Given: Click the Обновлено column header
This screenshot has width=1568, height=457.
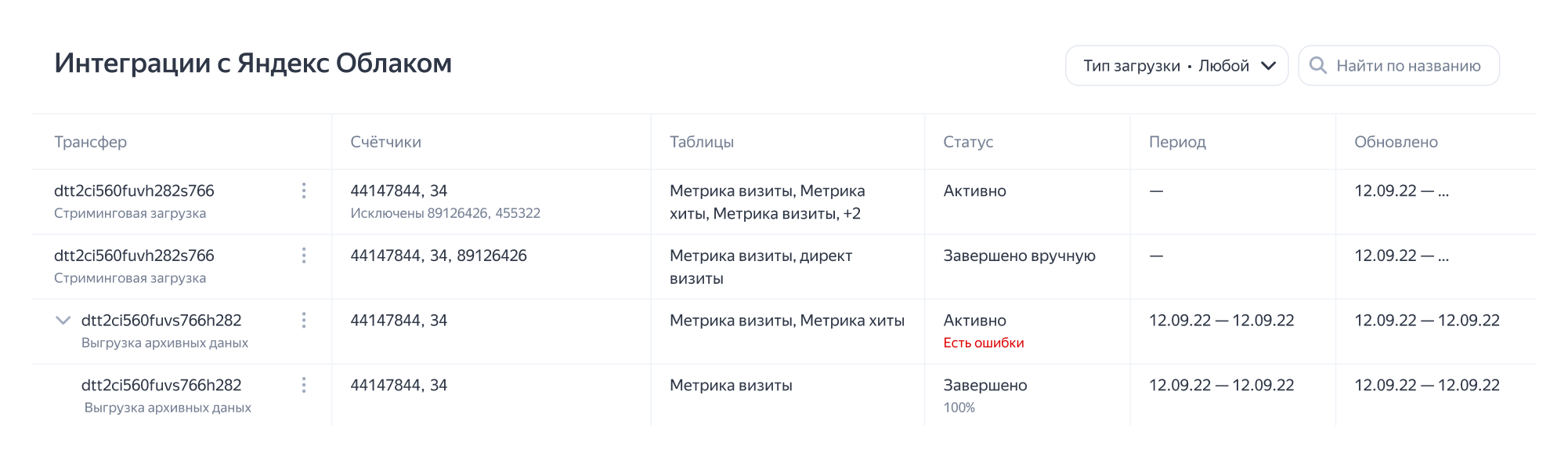Looking at the screenshot, I should tap(1396, 142).
